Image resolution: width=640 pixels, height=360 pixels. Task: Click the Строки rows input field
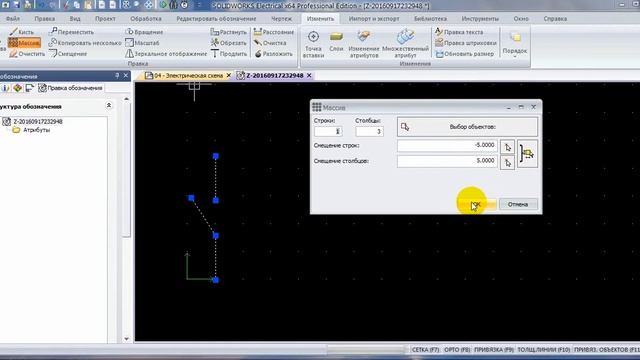click(x=328, y=131)
